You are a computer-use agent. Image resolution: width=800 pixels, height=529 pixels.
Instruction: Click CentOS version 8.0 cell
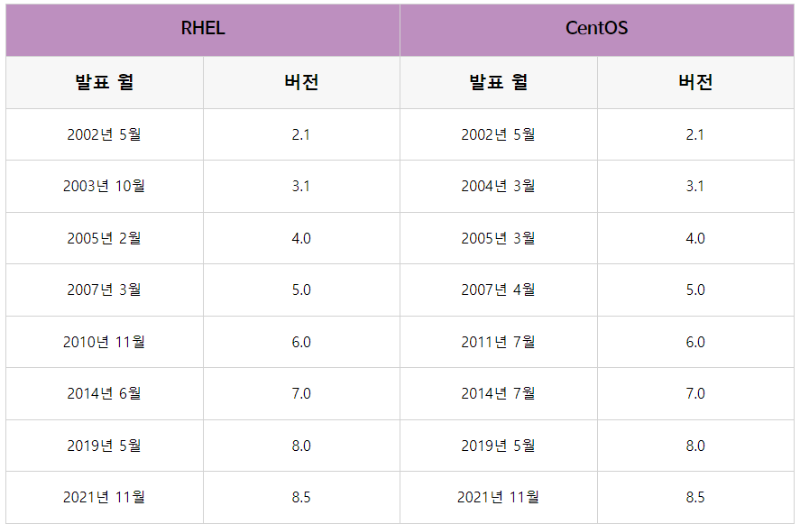pyautogui.click(x=696, y=446)
